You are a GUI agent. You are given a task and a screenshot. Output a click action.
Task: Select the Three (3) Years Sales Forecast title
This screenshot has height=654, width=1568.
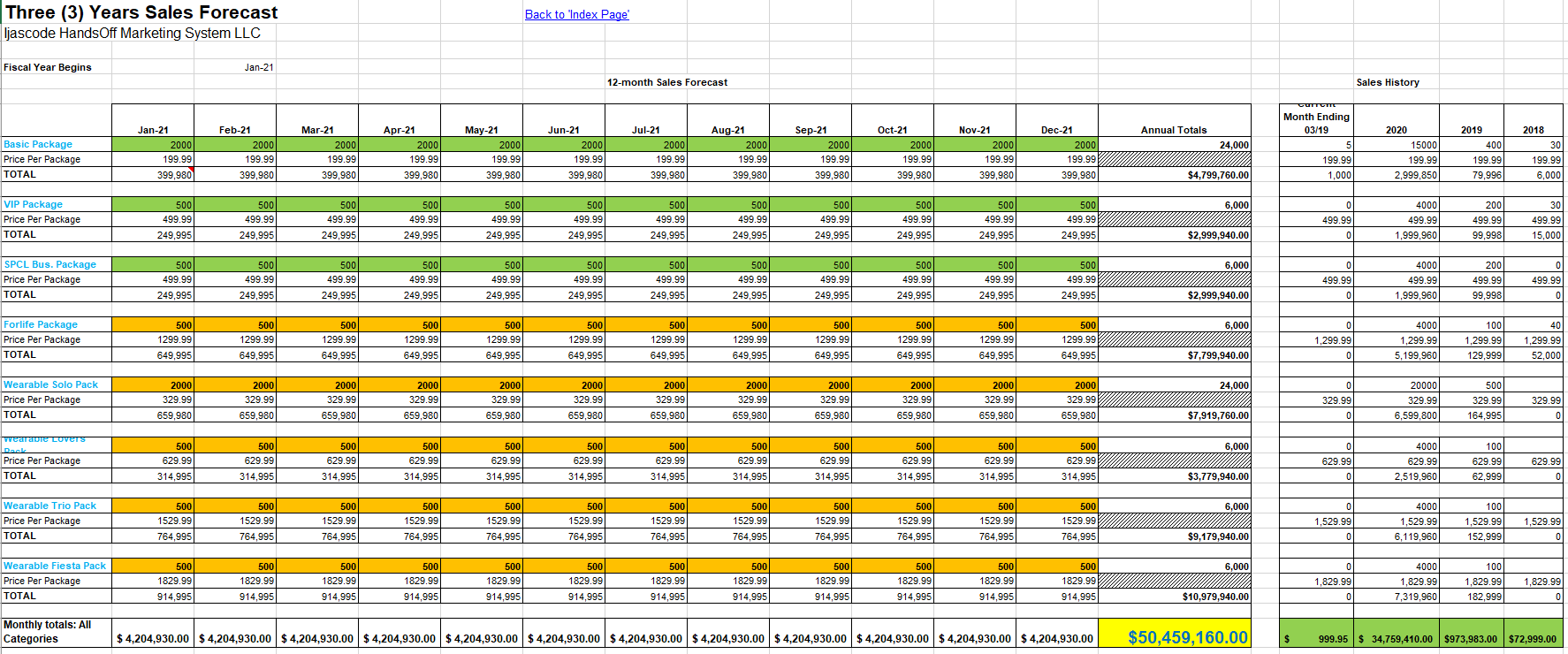[141, 12]
